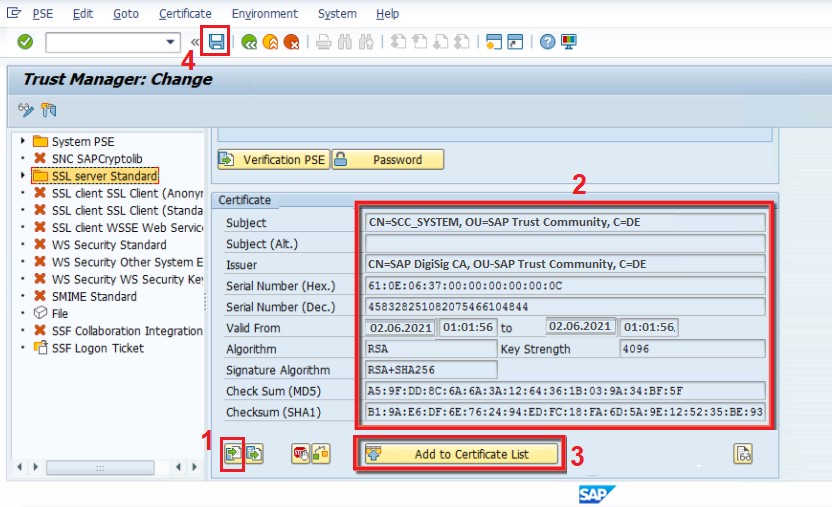Click the double chevron beside command field
Viewport: 832px width, 507px height.
(195, 42)
